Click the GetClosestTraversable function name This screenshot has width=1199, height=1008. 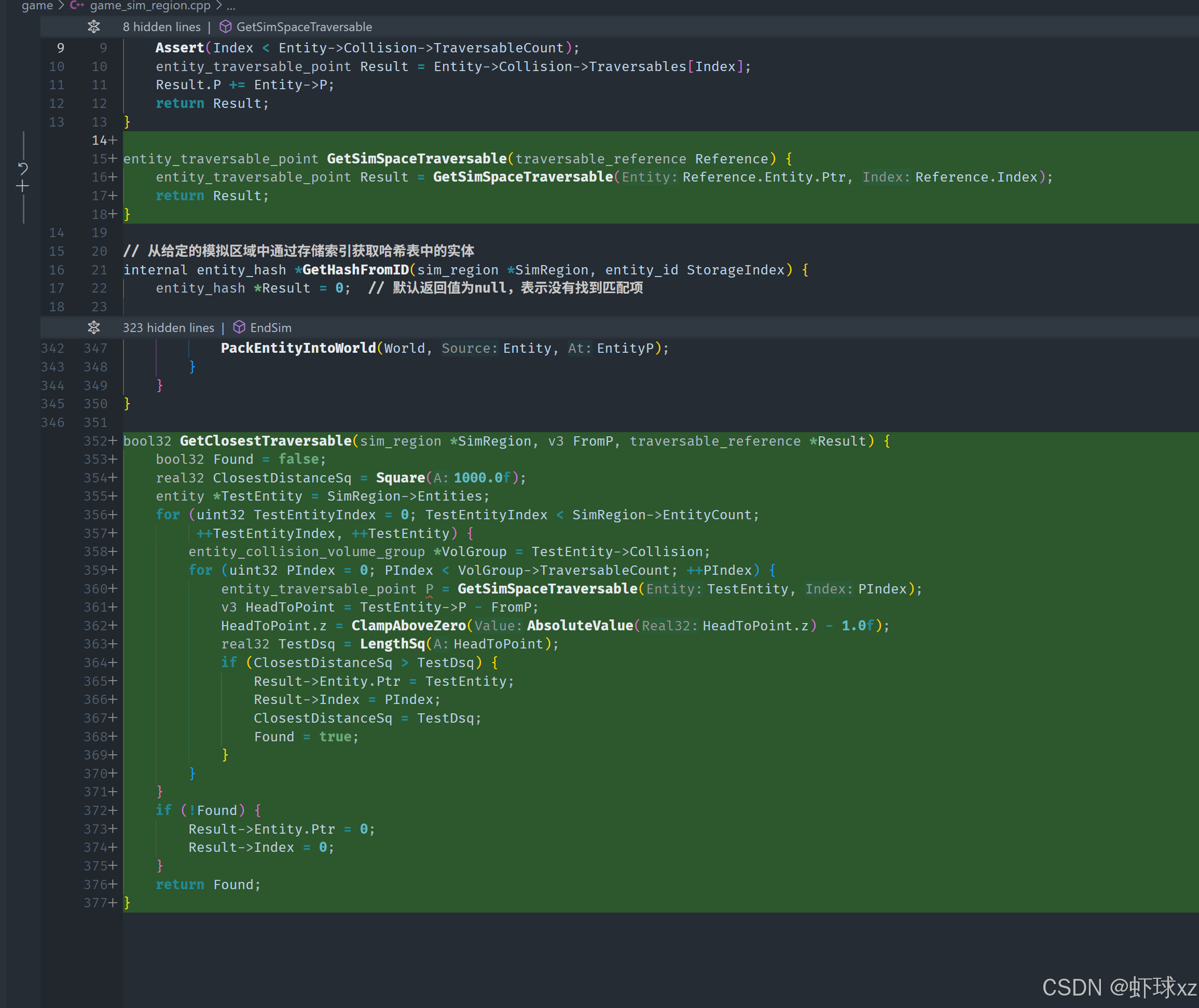pos(266,441)
